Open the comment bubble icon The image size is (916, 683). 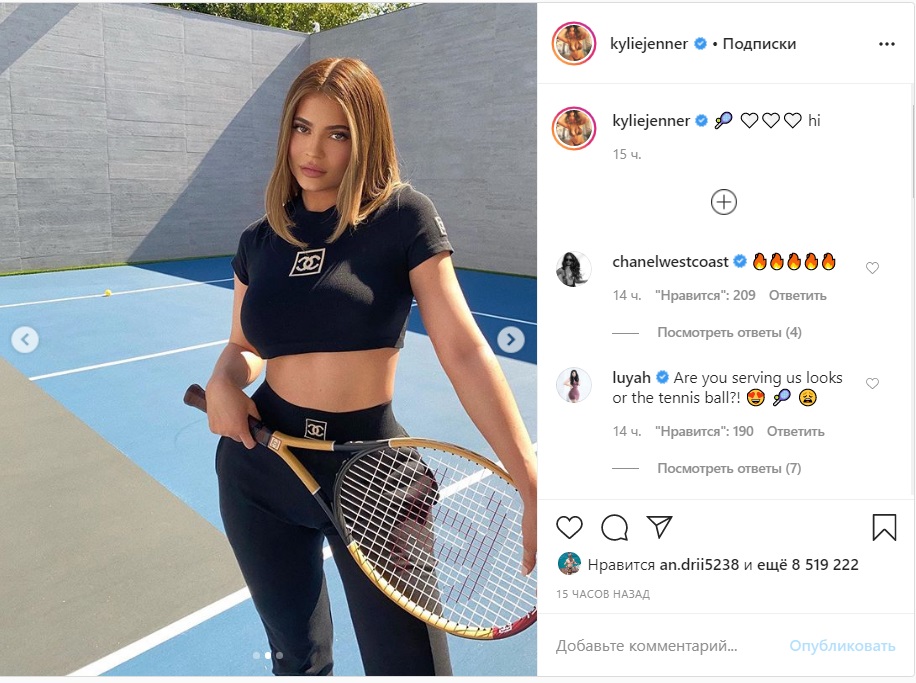click(615, 528)
